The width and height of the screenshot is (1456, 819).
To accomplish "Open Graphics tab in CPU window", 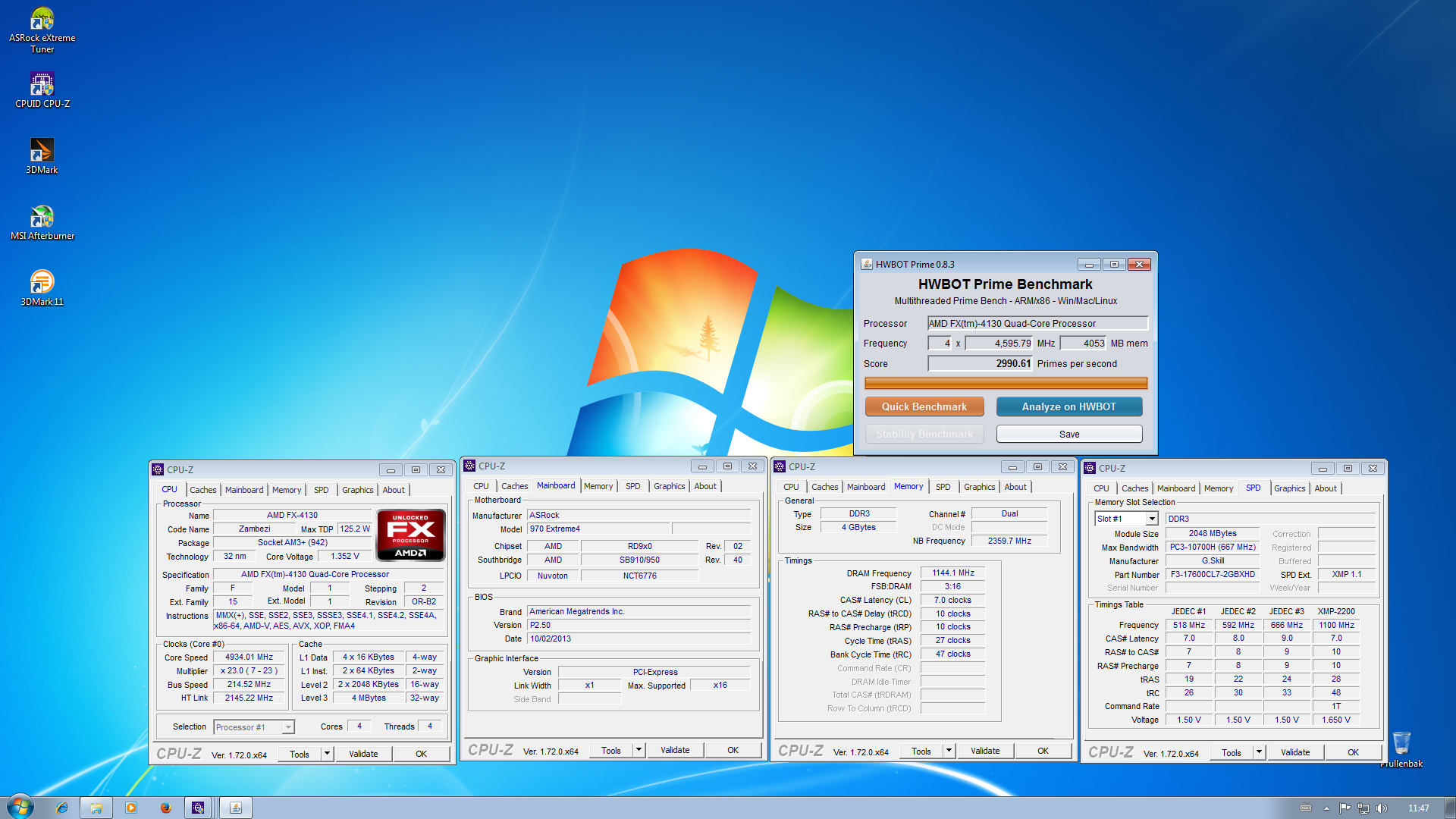I will pos(358,490).
